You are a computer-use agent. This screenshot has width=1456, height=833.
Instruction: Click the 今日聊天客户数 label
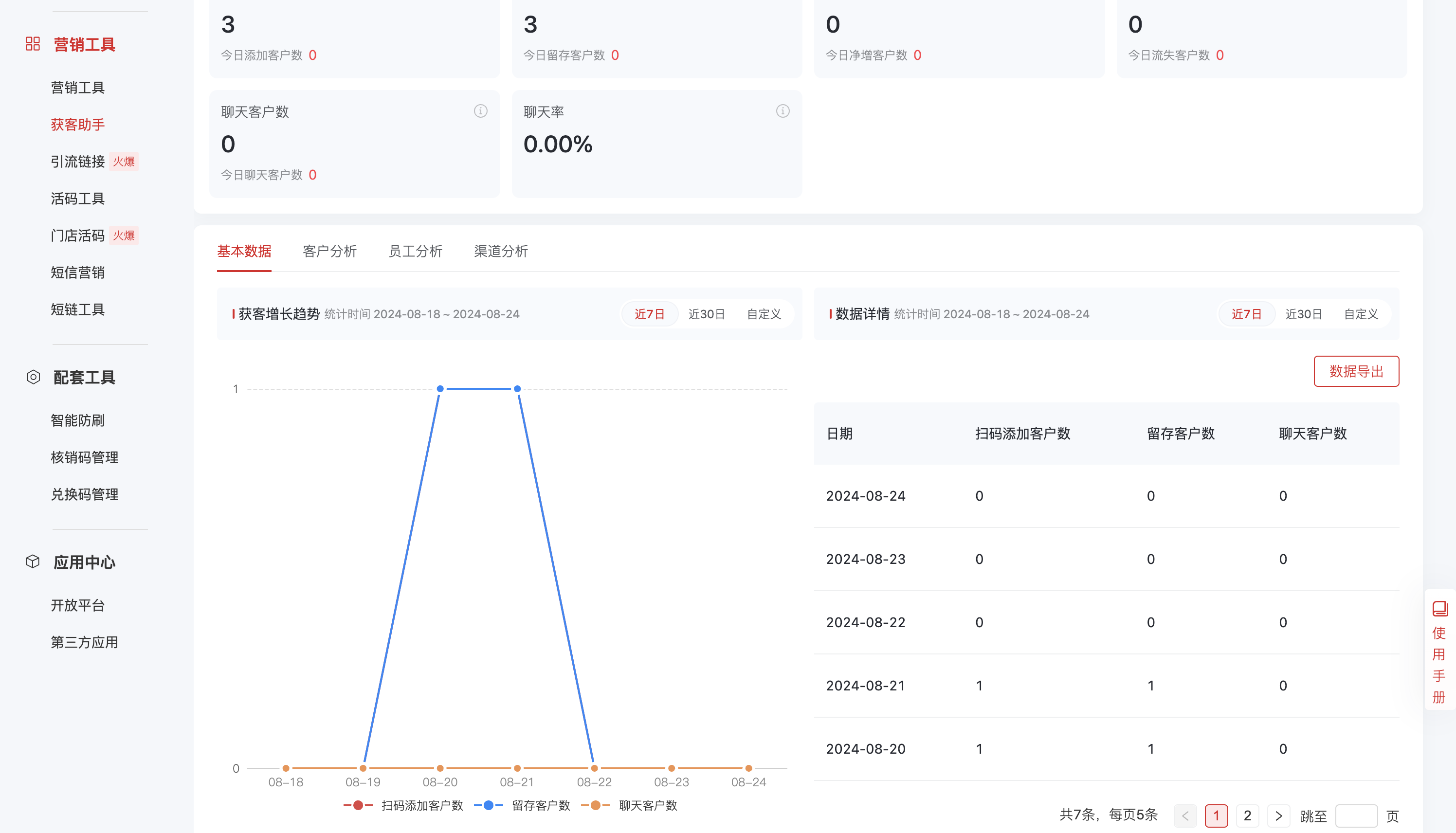coord(262,175)
